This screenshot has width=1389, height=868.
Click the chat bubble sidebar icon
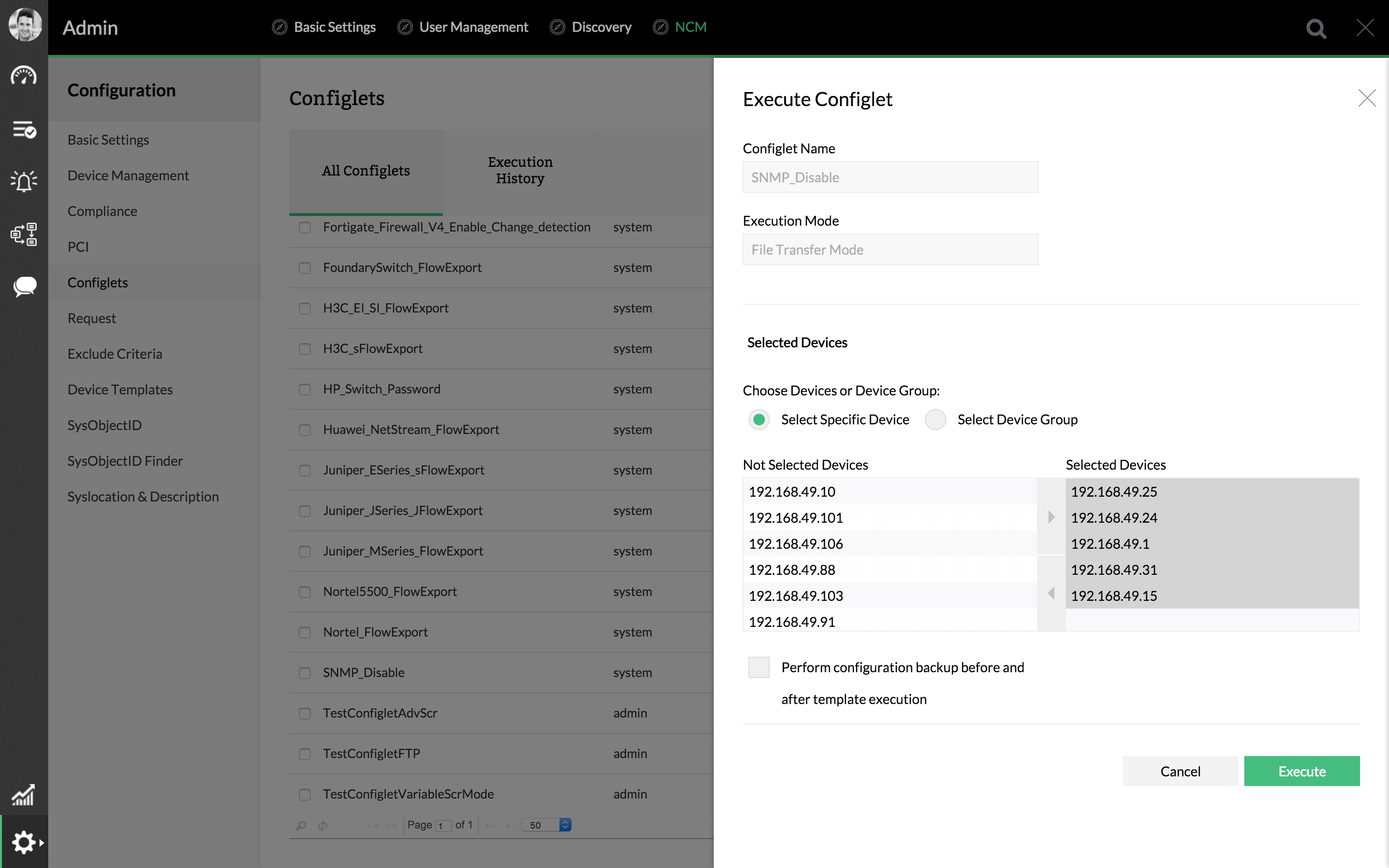pyautogui.click(x=24, y=286)
